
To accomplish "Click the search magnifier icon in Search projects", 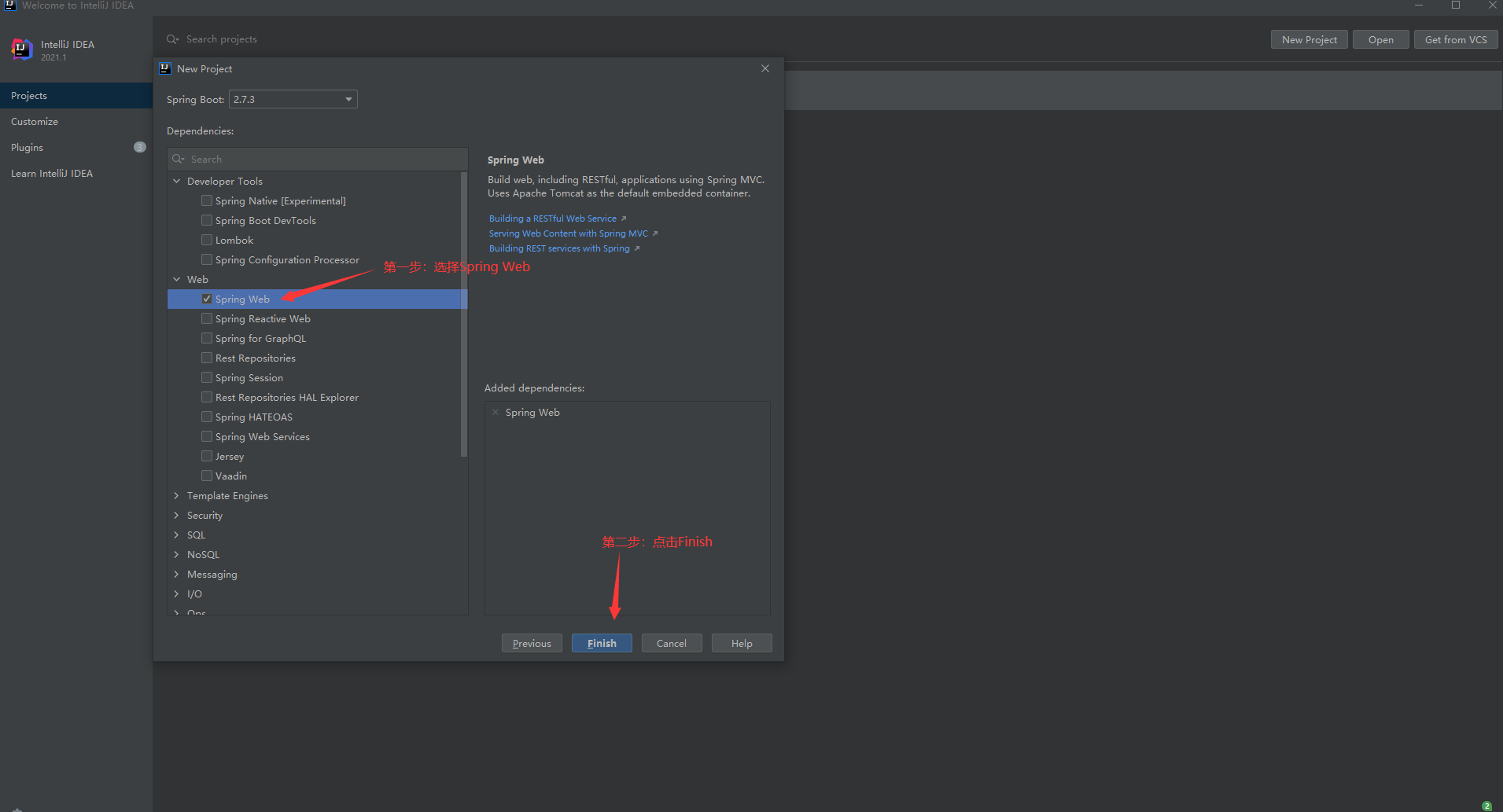I will 172,39.
